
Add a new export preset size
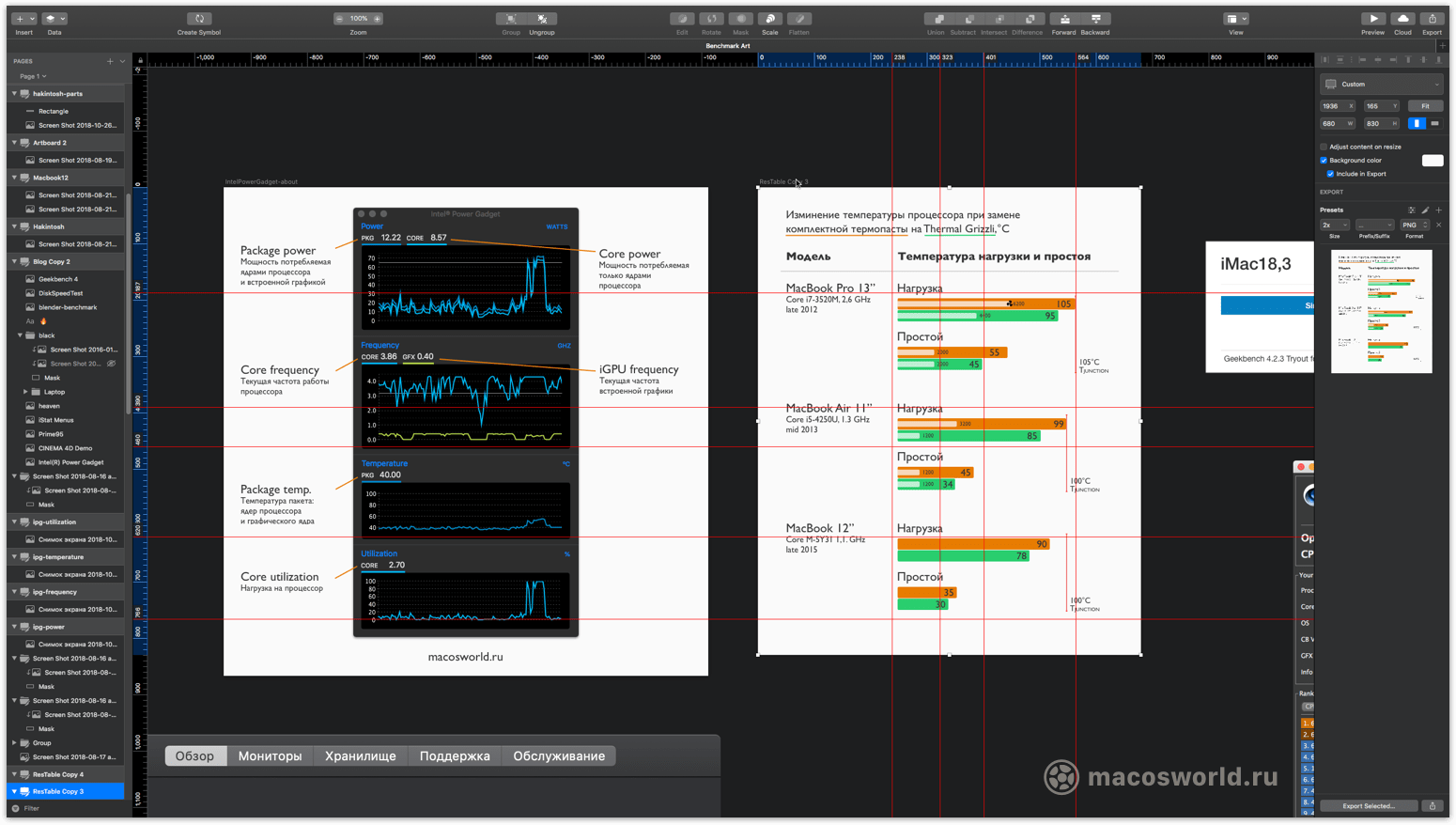tap(1439, 210)
